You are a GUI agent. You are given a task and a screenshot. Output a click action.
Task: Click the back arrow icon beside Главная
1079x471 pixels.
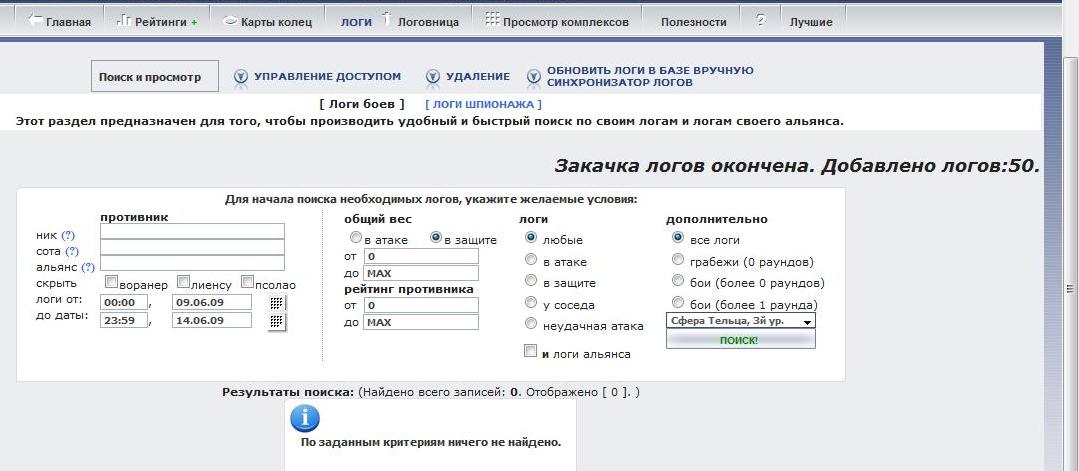[x=34, y=20]
